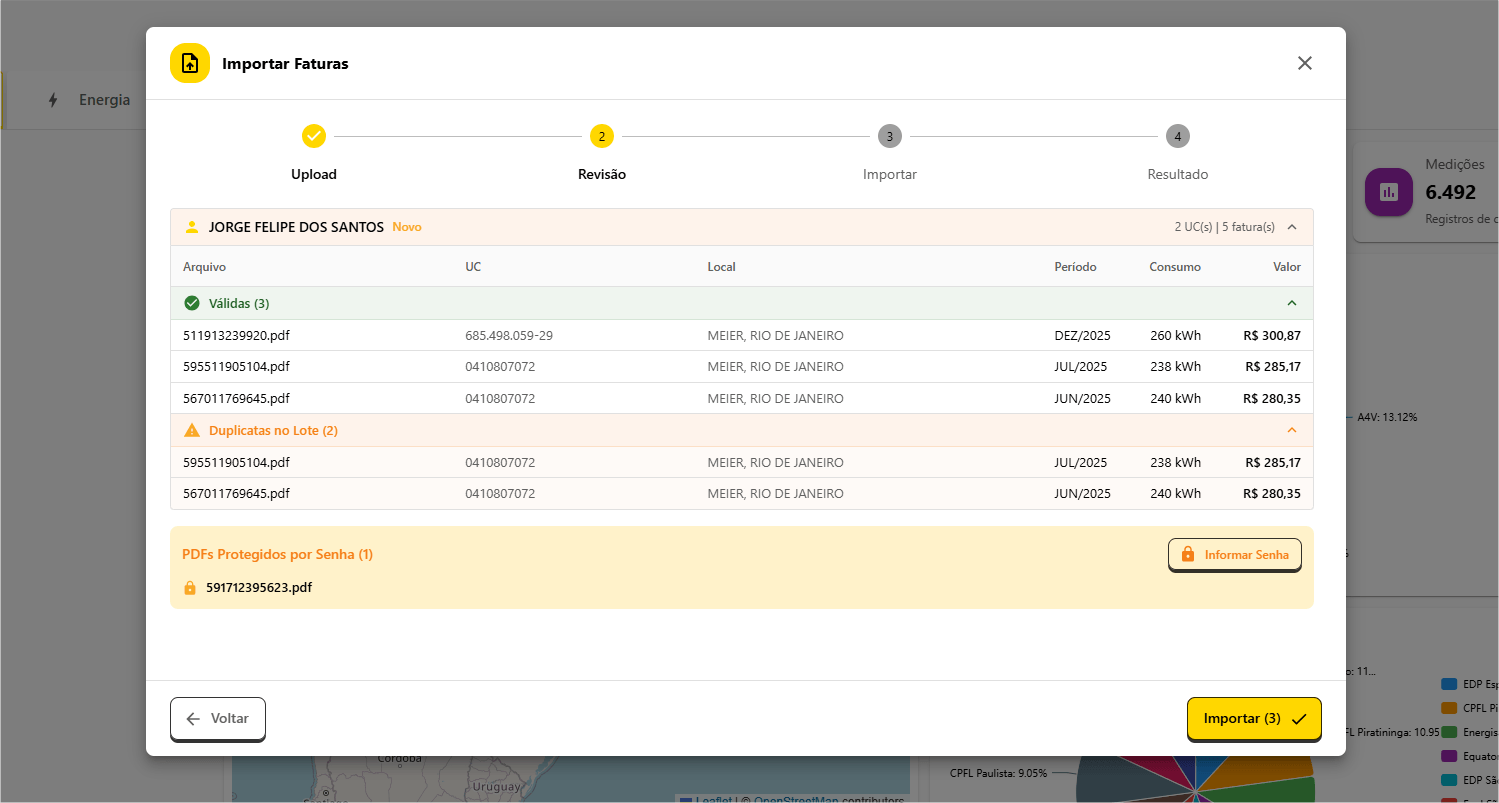Image resolution: width=1499 pixels, height=803 pixels.
Task: Collapse the JORGE FELIPE DOS SANTOS group
Action: point(1291,227)
